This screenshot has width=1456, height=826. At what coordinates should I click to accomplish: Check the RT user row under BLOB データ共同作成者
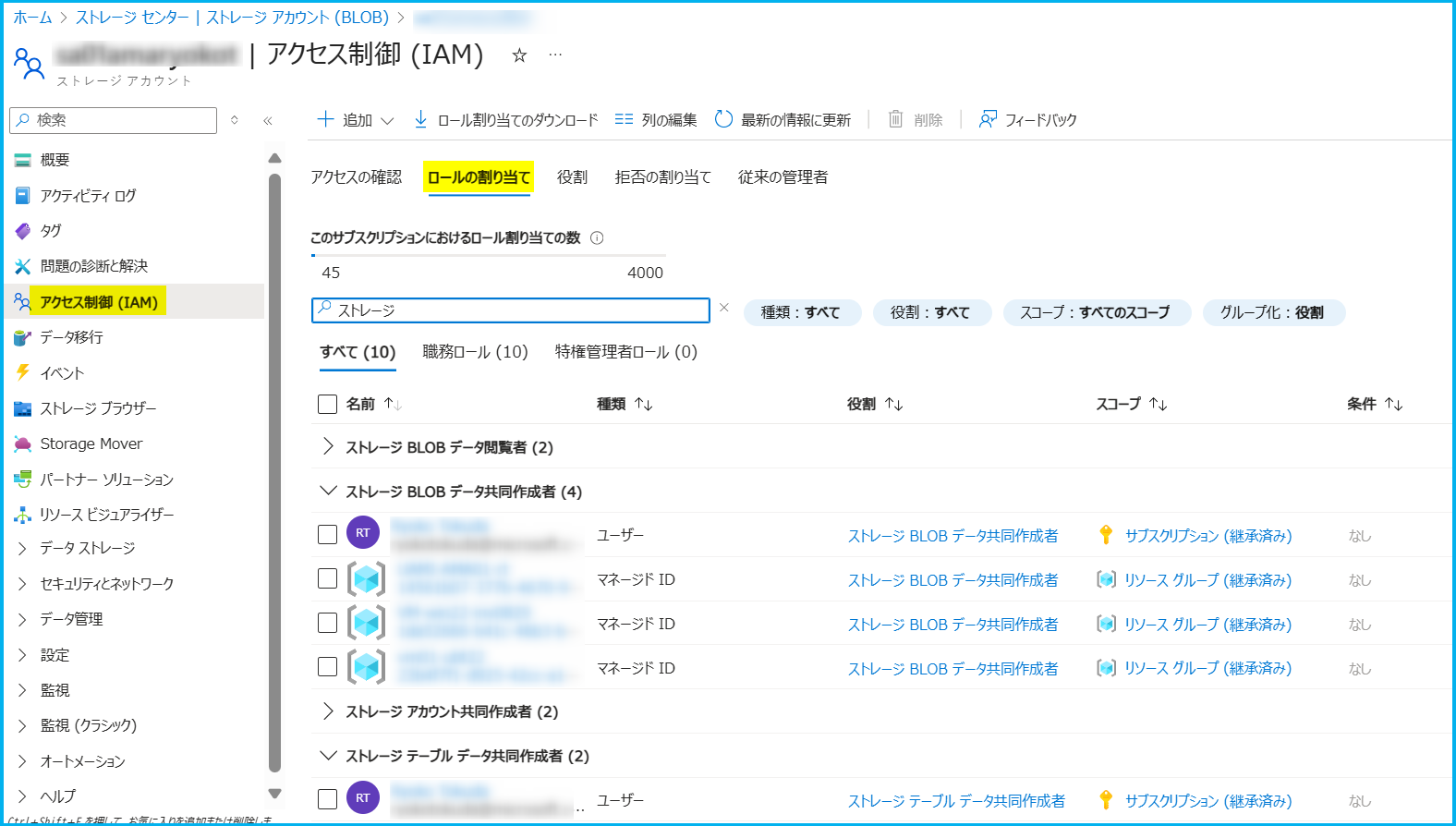pyautogui.click(x=327, y=534)
